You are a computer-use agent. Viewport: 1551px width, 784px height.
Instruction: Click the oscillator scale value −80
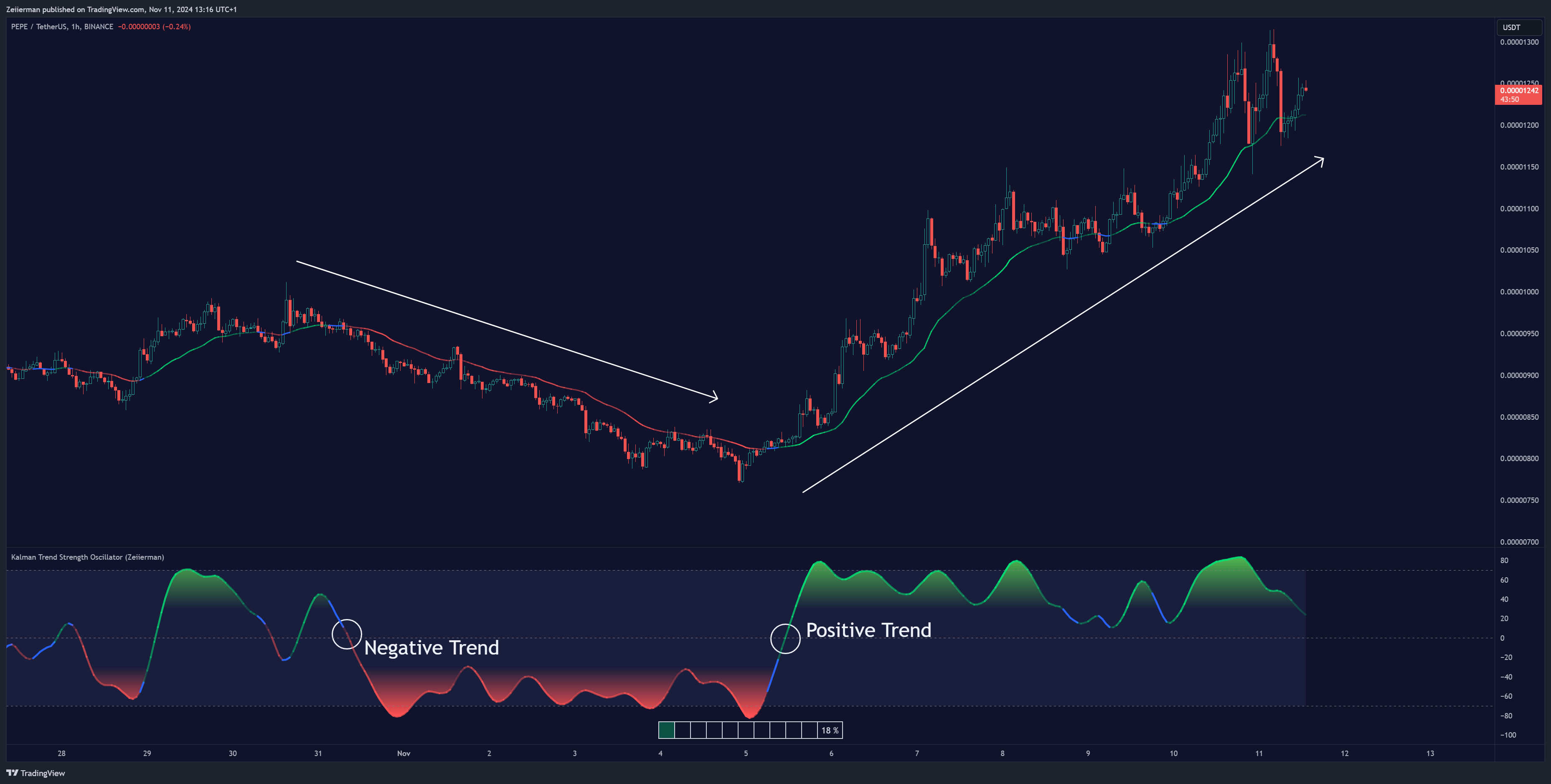pyautogui.click(x=1506, y=716)
